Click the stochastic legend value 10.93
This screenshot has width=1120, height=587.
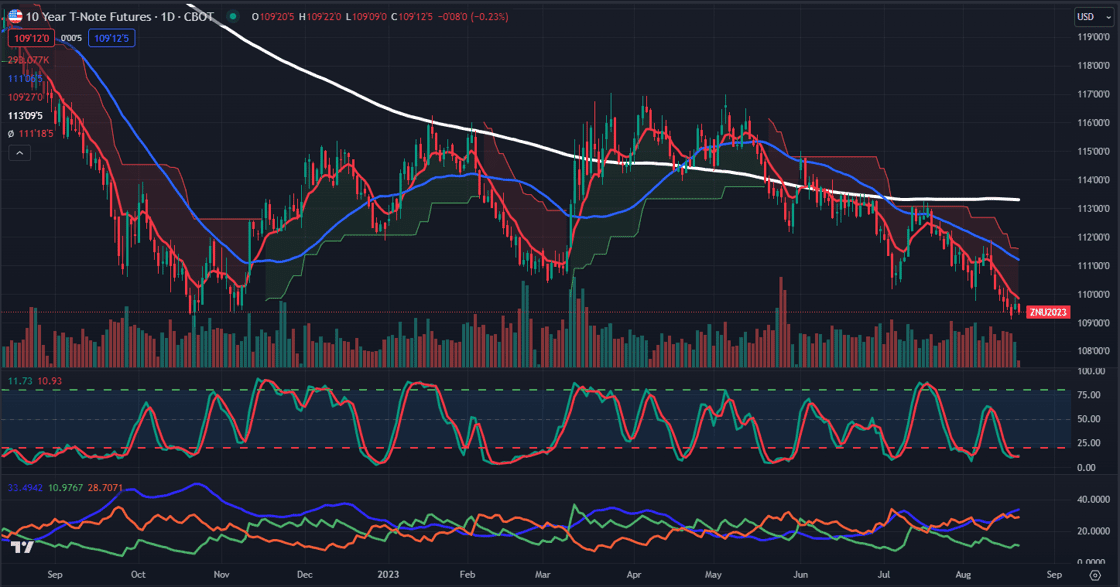[49, 381]
